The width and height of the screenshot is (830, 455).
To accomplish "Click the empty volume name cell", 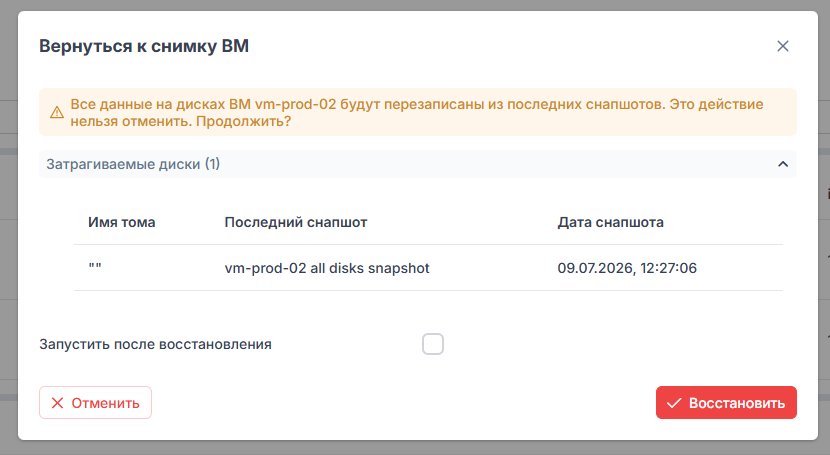I will pyautogui.click(x=95, y=268).
